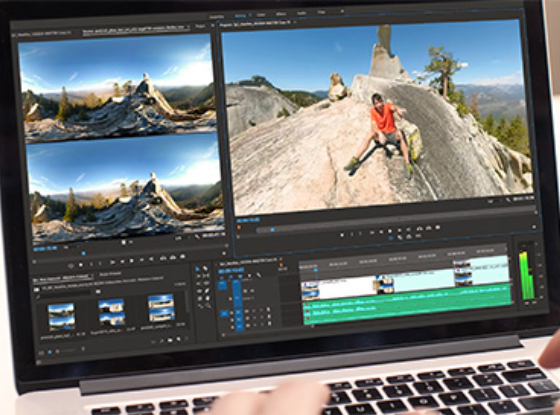Select the Selection arrow tool in Tools panel
This screenshot has width=560, height=415.
point(198,269)
